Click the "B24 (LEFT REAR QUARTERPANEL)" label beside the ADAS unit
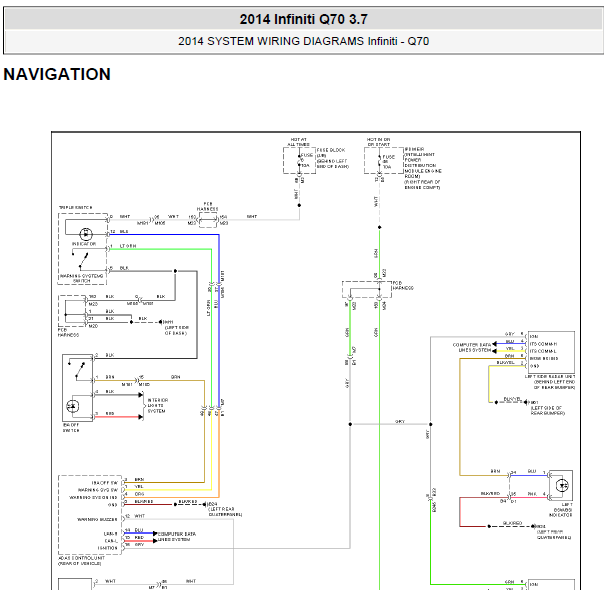The image size is (604, 590). [225, 509]
